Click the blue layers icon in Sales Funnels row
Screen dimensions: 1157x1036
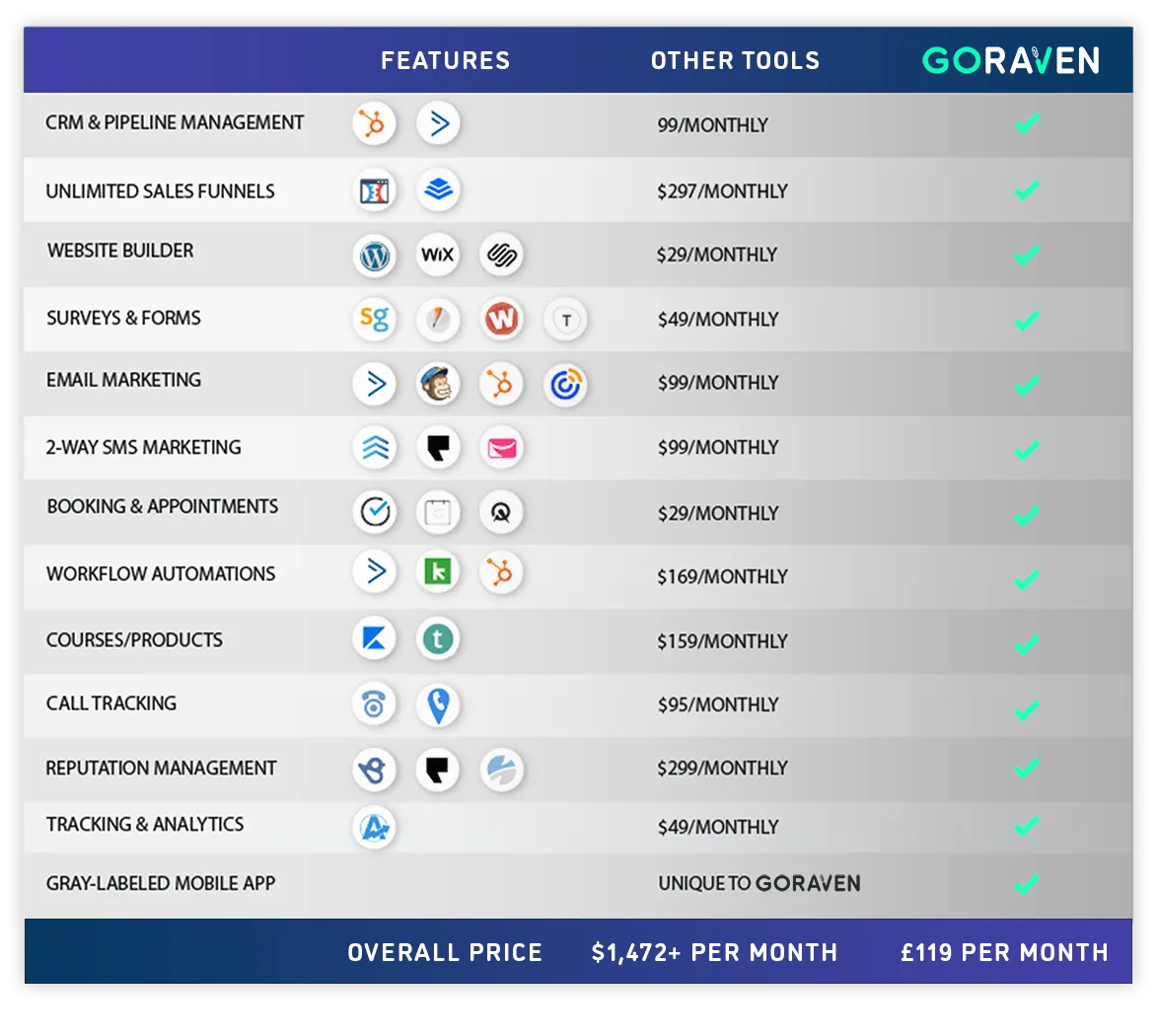[x=438, y=189]
